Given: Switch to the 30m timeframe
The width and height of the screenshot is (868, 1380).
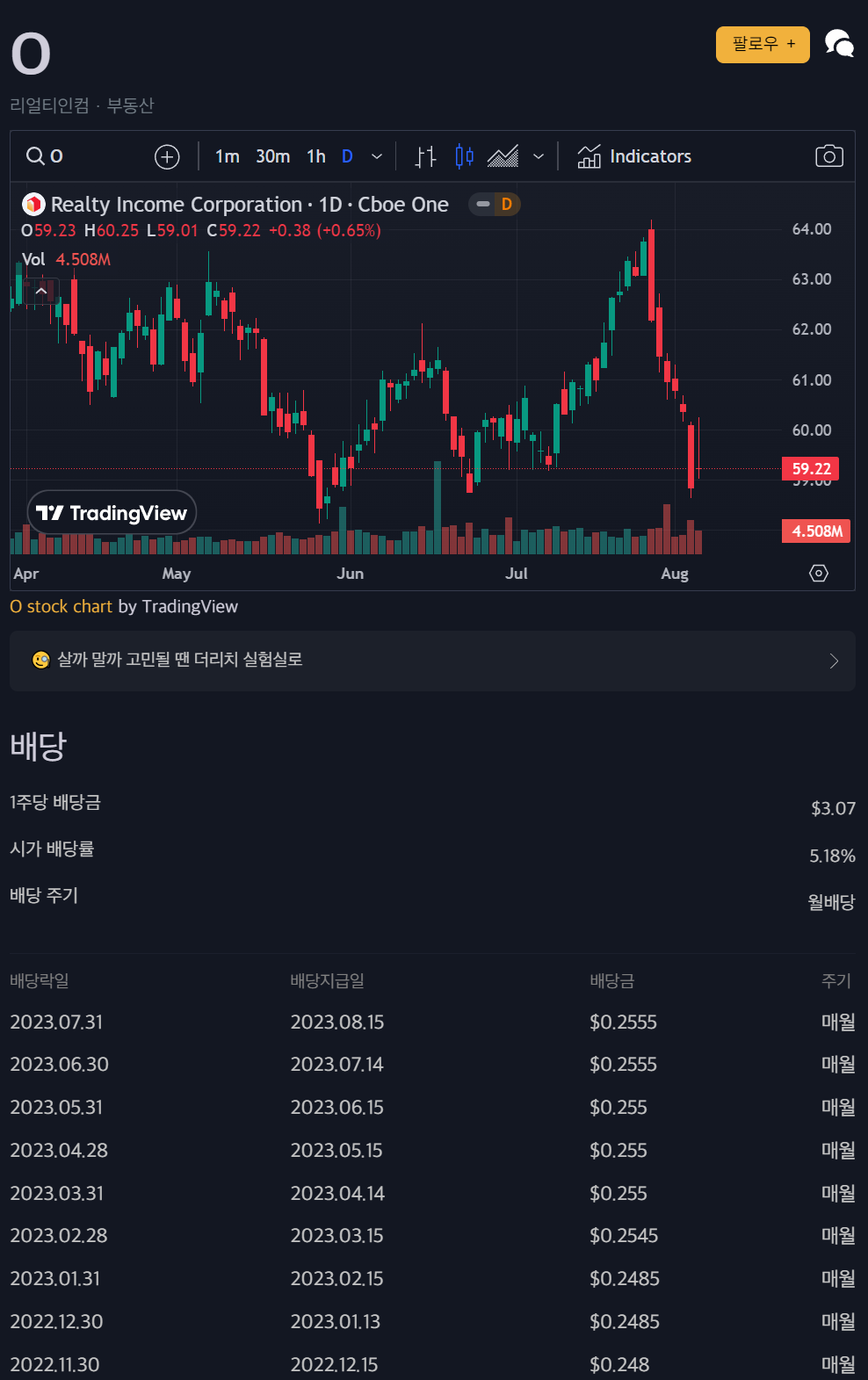Looking at the screenshot, I should click(x=272, y=155).
